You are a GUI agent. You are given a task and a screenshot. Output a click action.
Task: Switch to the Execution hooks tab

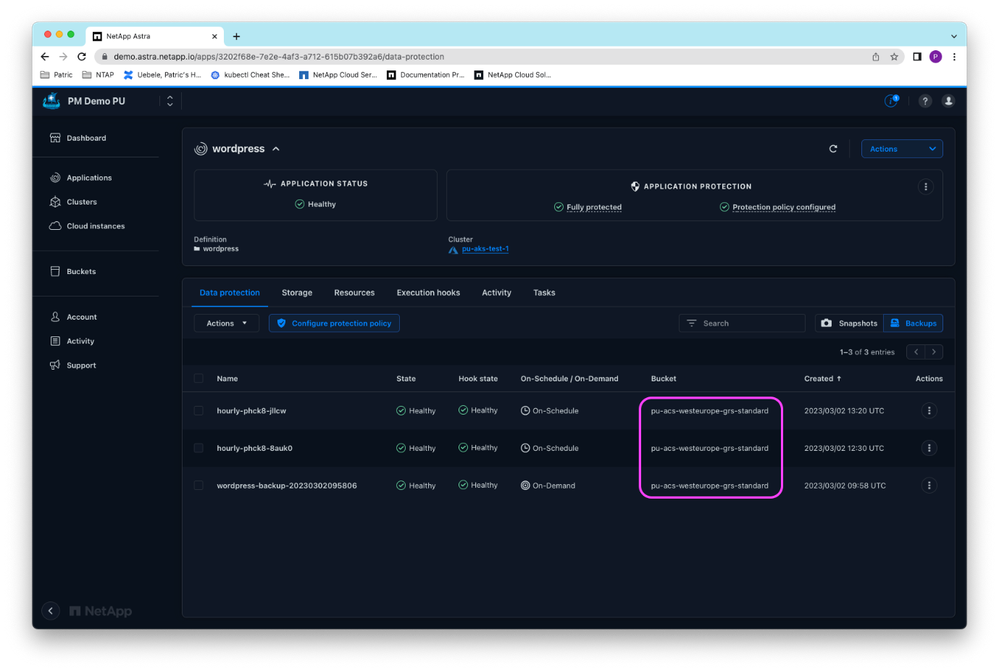click(428, 293)
